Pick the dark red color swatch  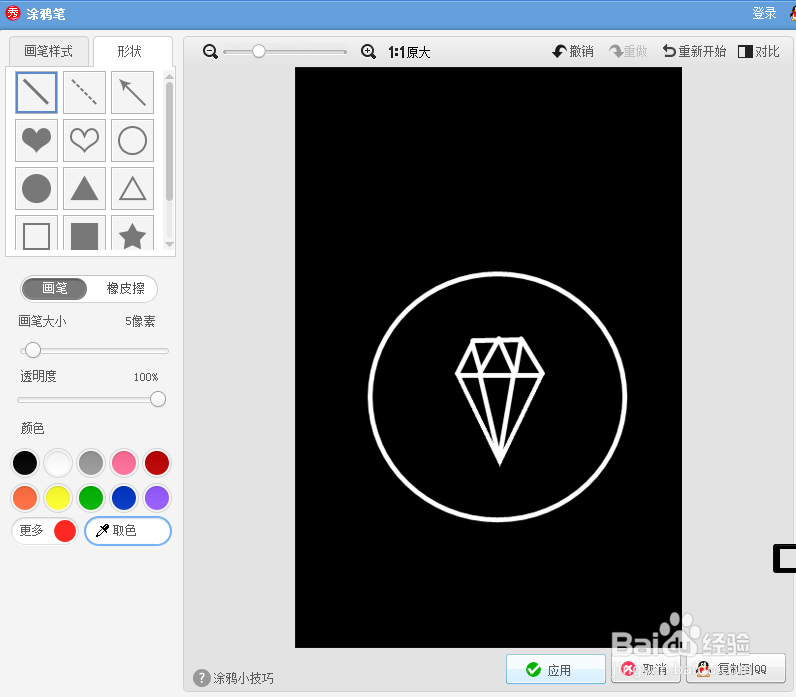click(157, 463)
